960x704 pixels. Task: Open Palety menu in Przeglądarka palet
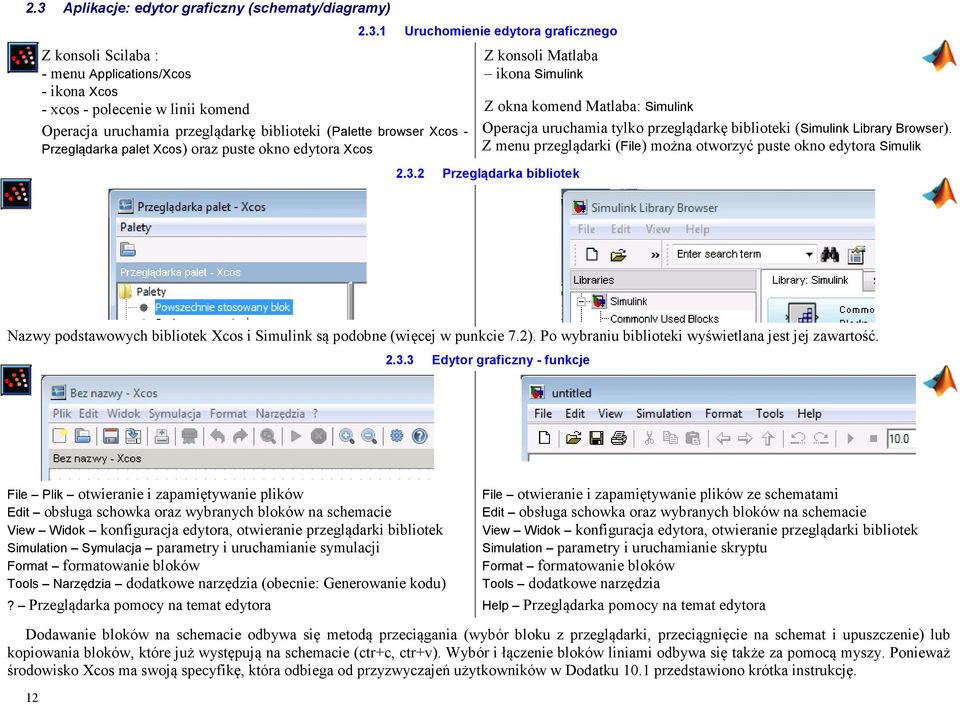tap(135, 227)
